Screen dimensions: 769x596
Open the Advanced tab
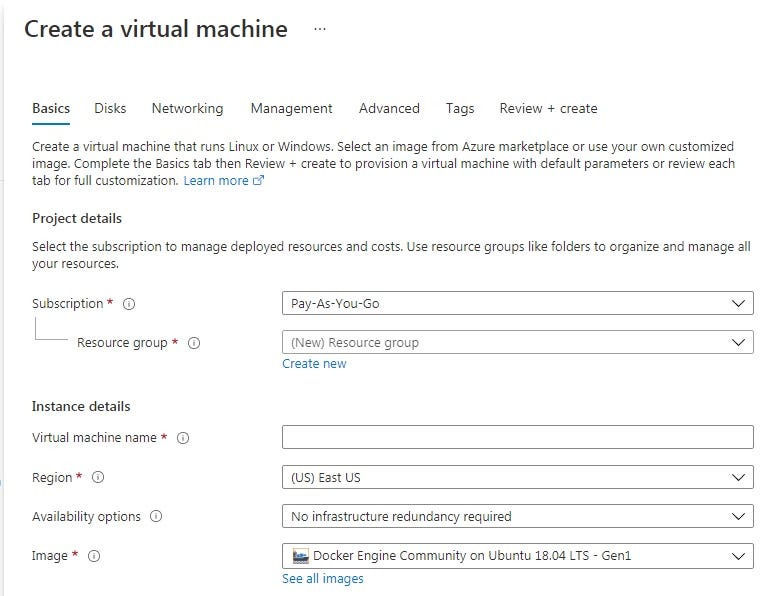(x=389, y=108)
